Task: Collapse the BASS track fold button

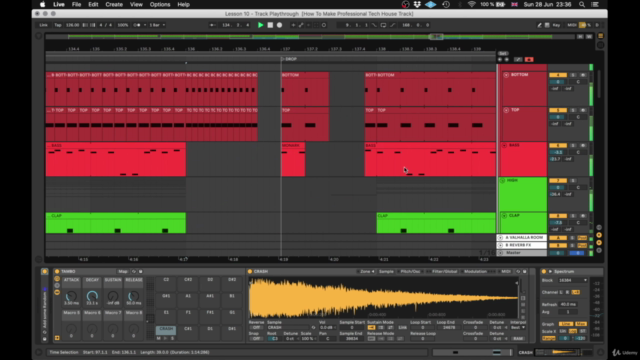Action: pos(504,145)
